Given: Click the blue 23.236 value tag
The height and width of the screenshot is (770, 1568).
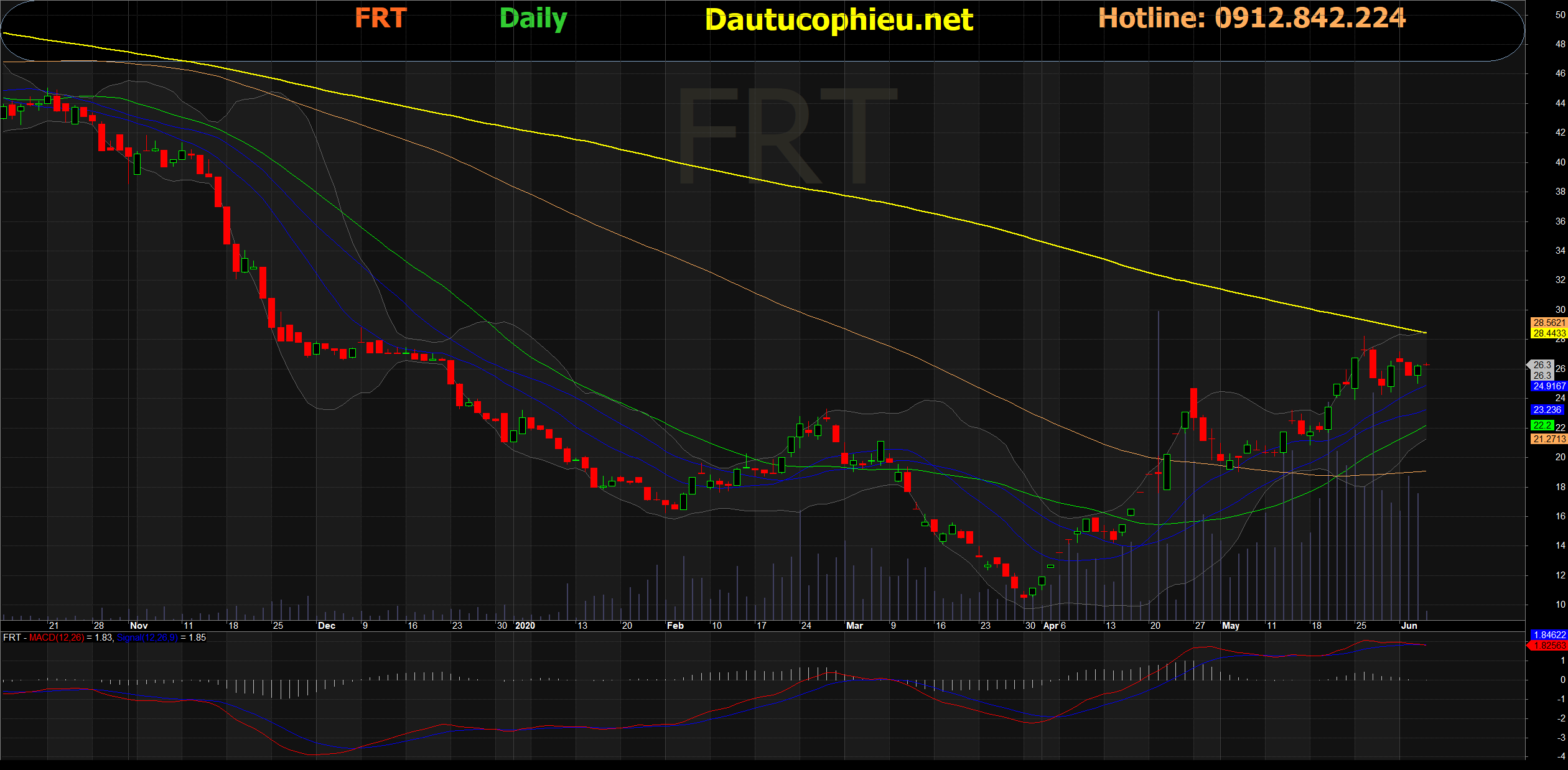Looking at the screenshot, I should click(1547, 410).
